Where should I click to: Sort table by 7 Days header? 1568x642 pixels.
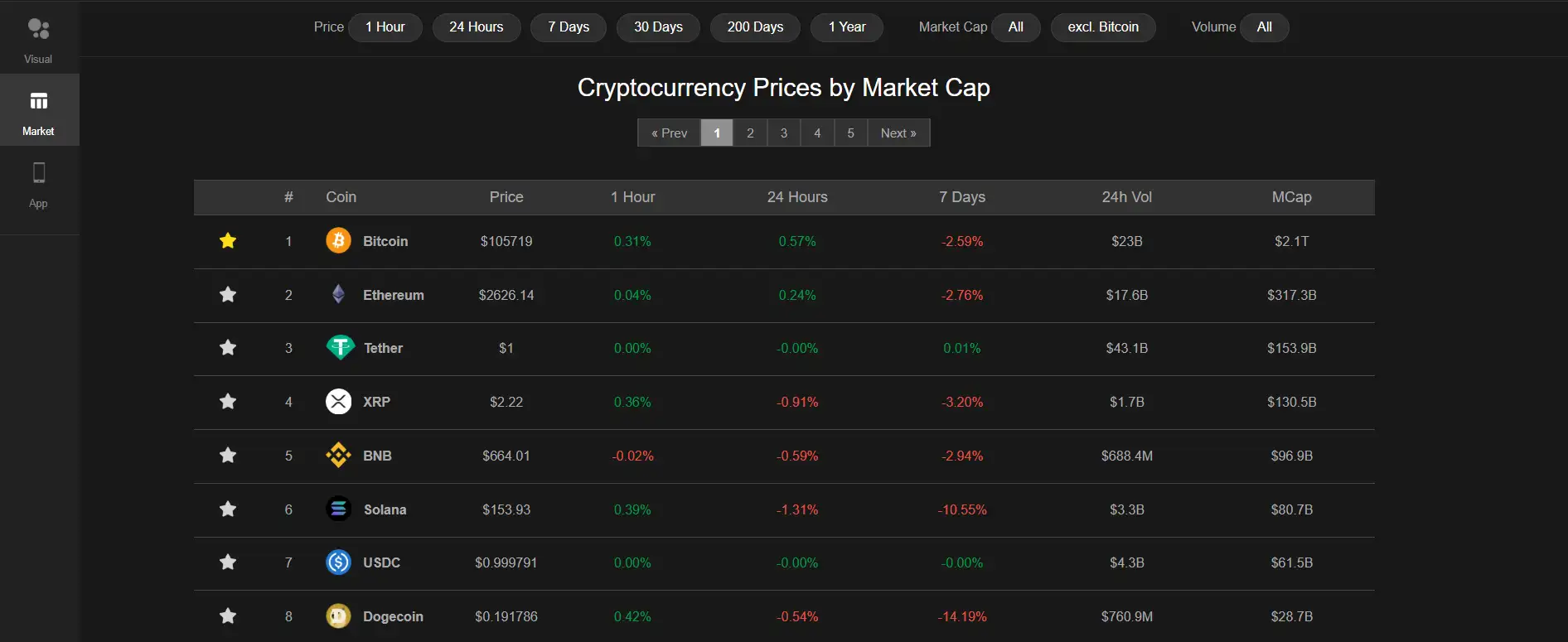coord(961,197)
